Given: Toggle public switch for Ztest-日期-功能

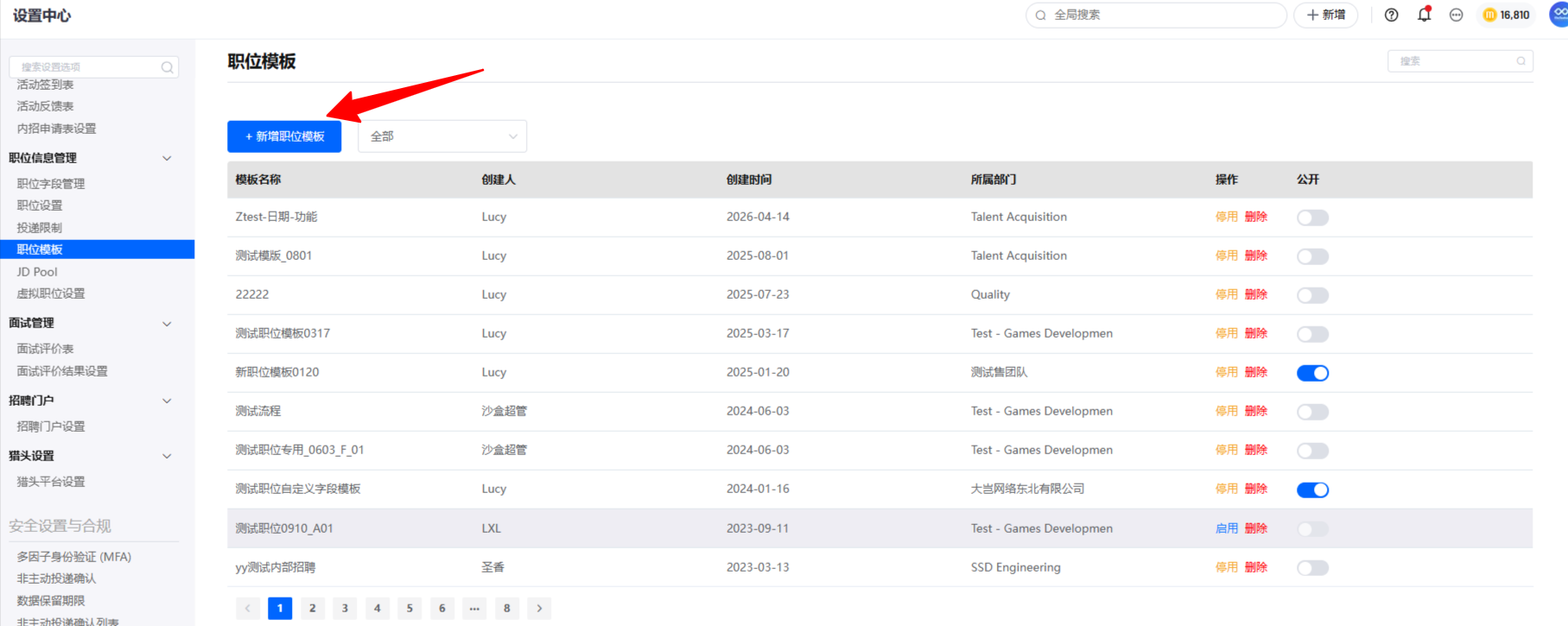Looking at the screenshot, I should (x=1312, y=218).
